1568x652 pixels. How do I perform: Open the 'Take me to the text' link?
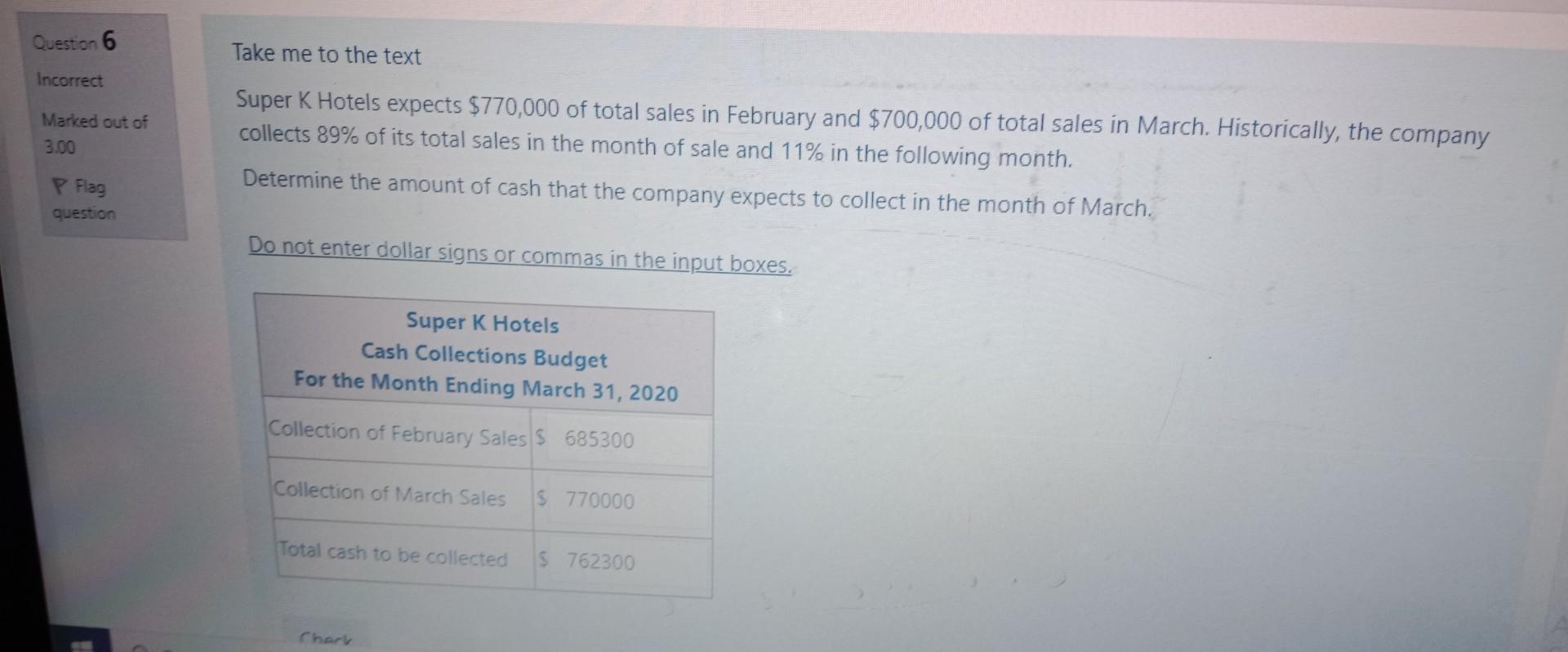click(x=327, y=55)
